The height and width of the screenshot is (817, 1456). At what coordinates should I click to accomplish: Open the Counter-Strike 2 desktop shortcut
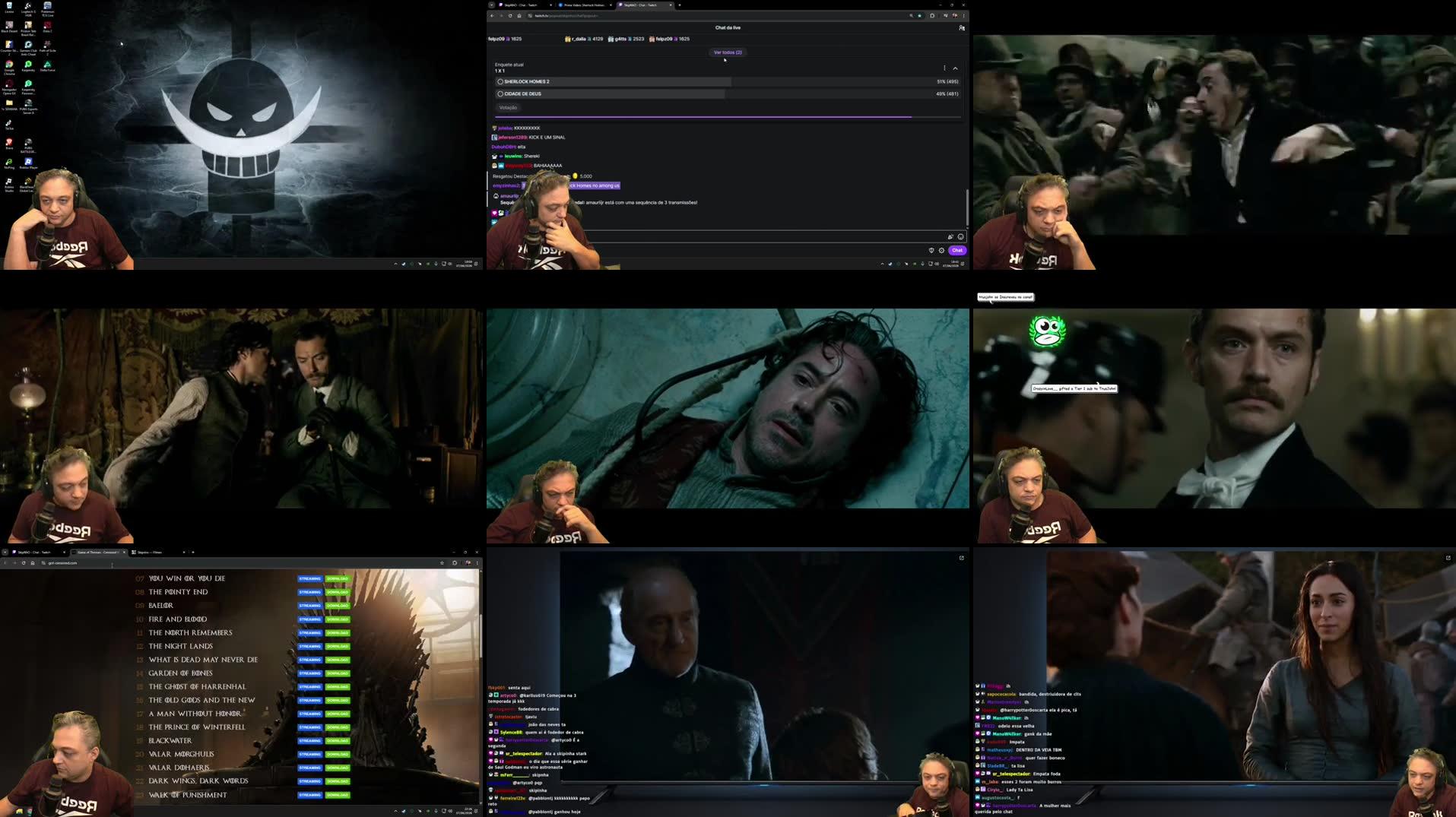point(9,47)
